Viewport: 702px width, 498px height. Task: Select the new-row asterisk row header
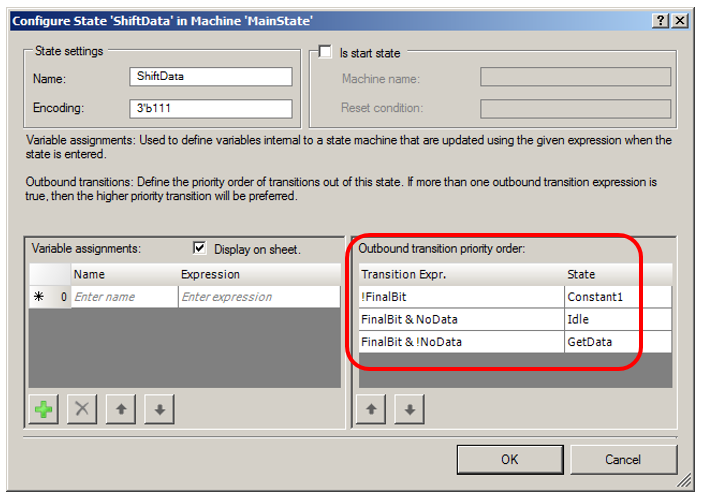(50, 297)
